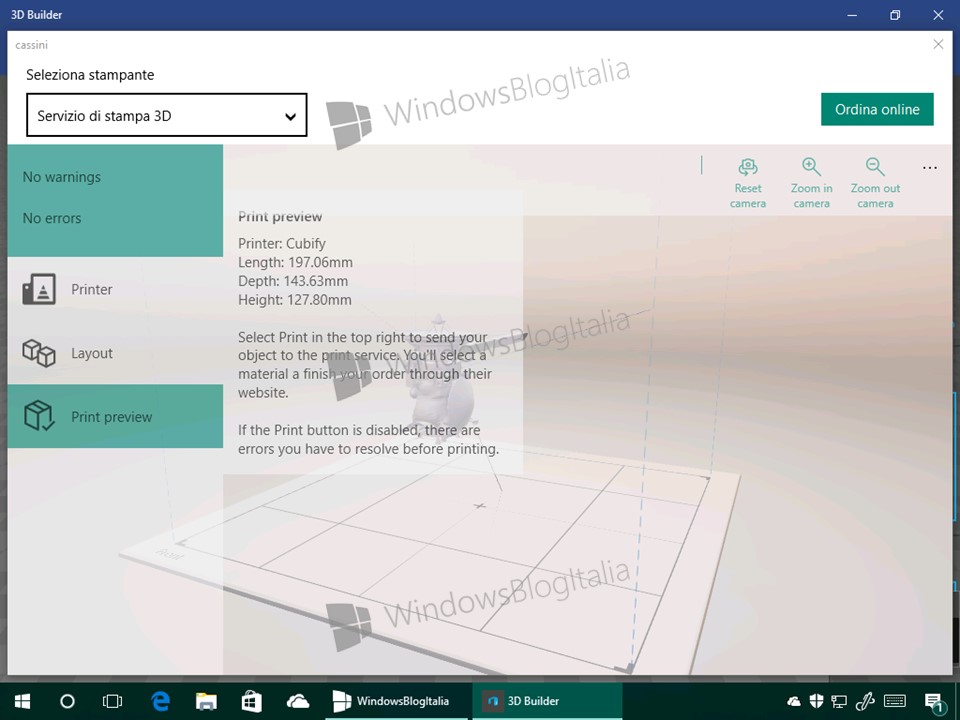The image size is (960, 720).
Task: Click the Length: 197.06mm value
Action: (x=295, y=263)
